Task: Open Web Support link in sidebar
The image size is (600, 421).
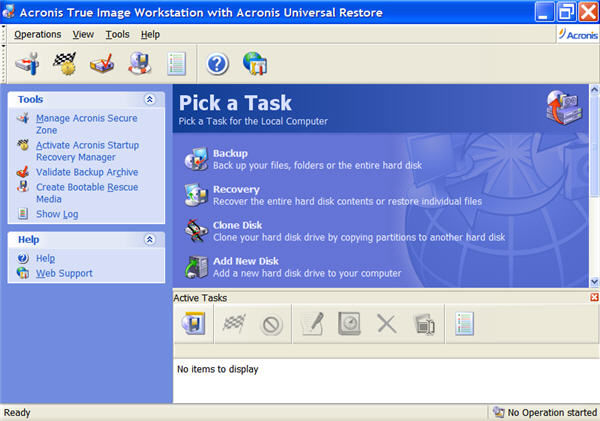Action: 64,273
